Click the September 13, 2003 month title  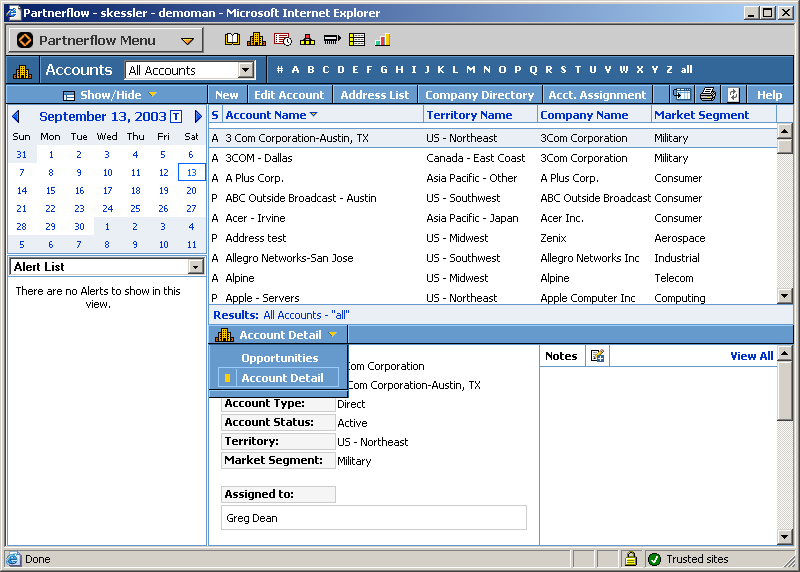[103, 116]
